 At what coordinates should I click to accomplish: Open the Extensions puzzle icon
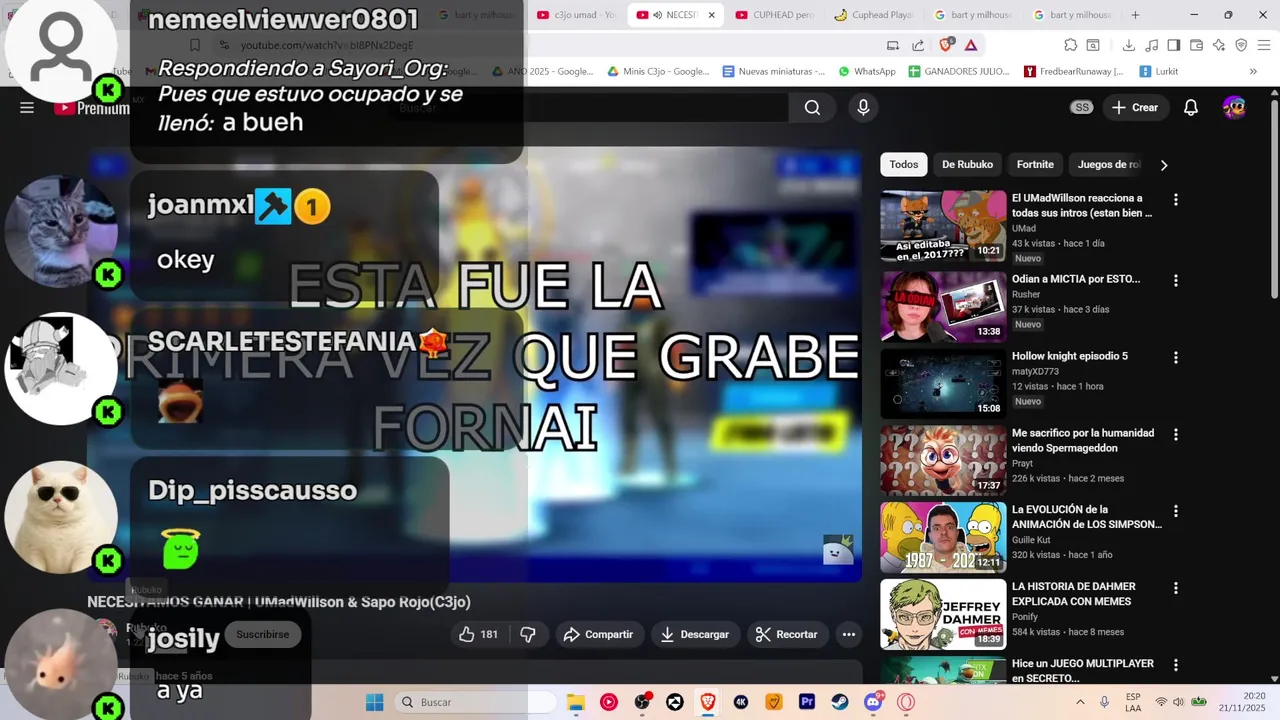1070,45
